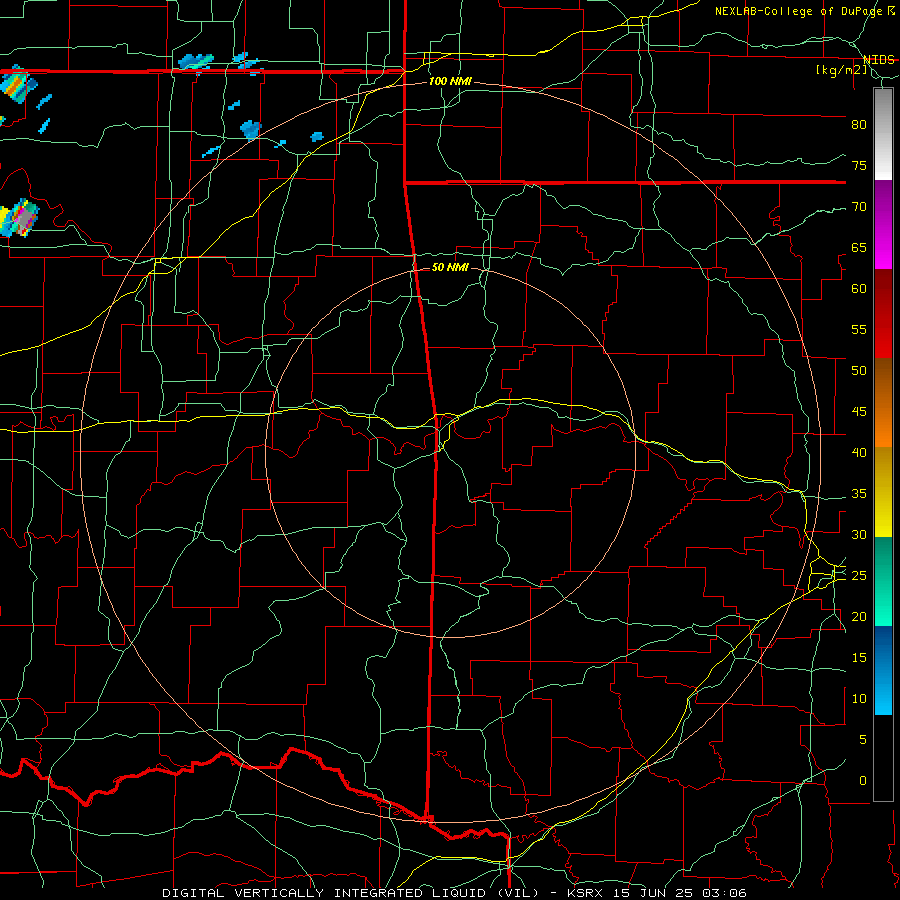The height and width of the screenshot is (900, 900).
Task: Select the red segment of the VIL color scale
Action: coord(883,313)
